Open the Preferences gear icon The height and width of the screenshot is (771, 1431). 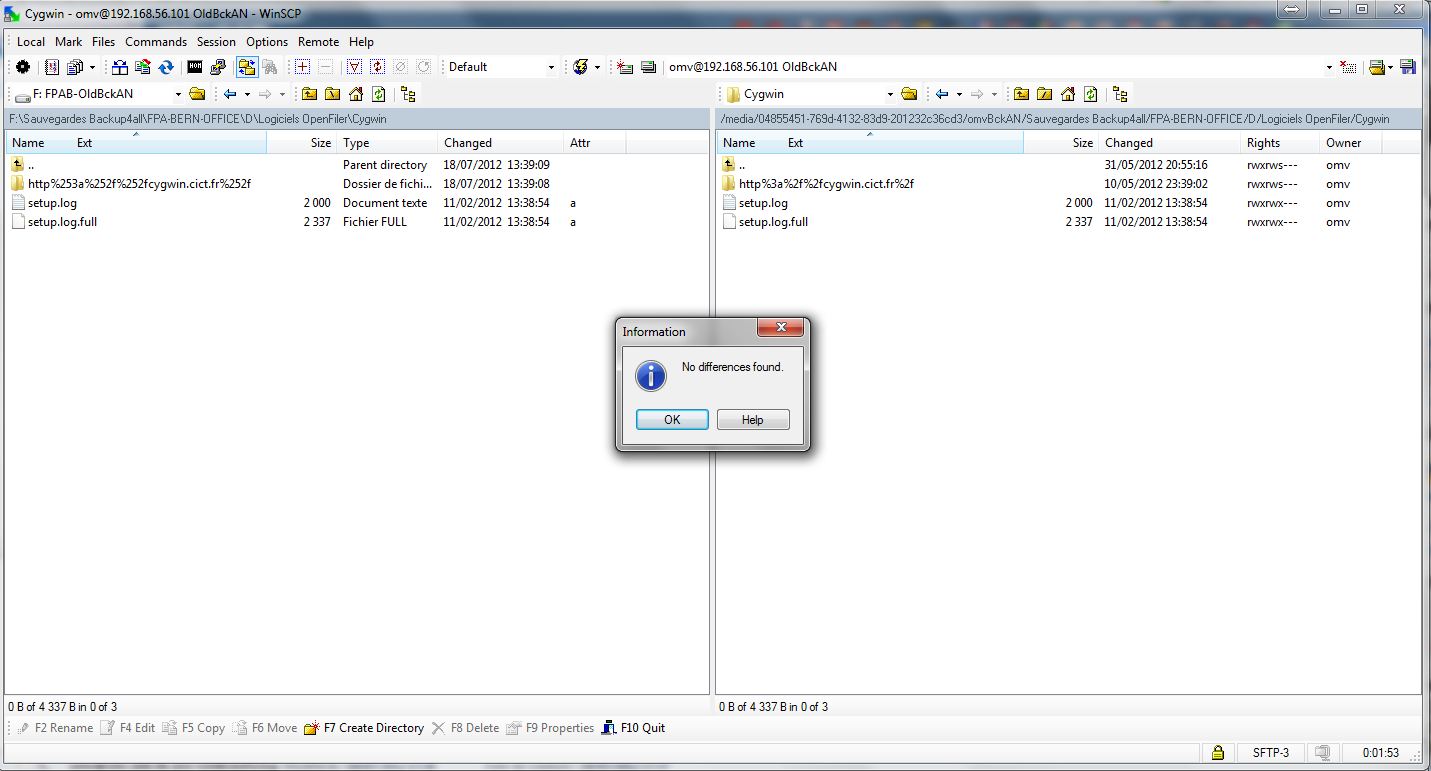(22, 67)
